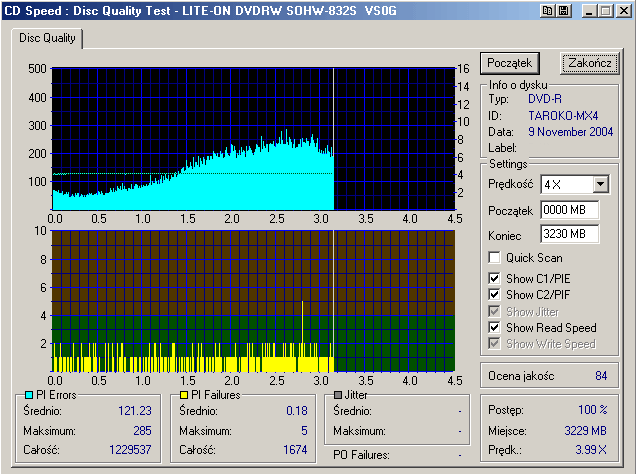
Task: Click the gray Jitter legend swatch
Action: coord(337,395)
